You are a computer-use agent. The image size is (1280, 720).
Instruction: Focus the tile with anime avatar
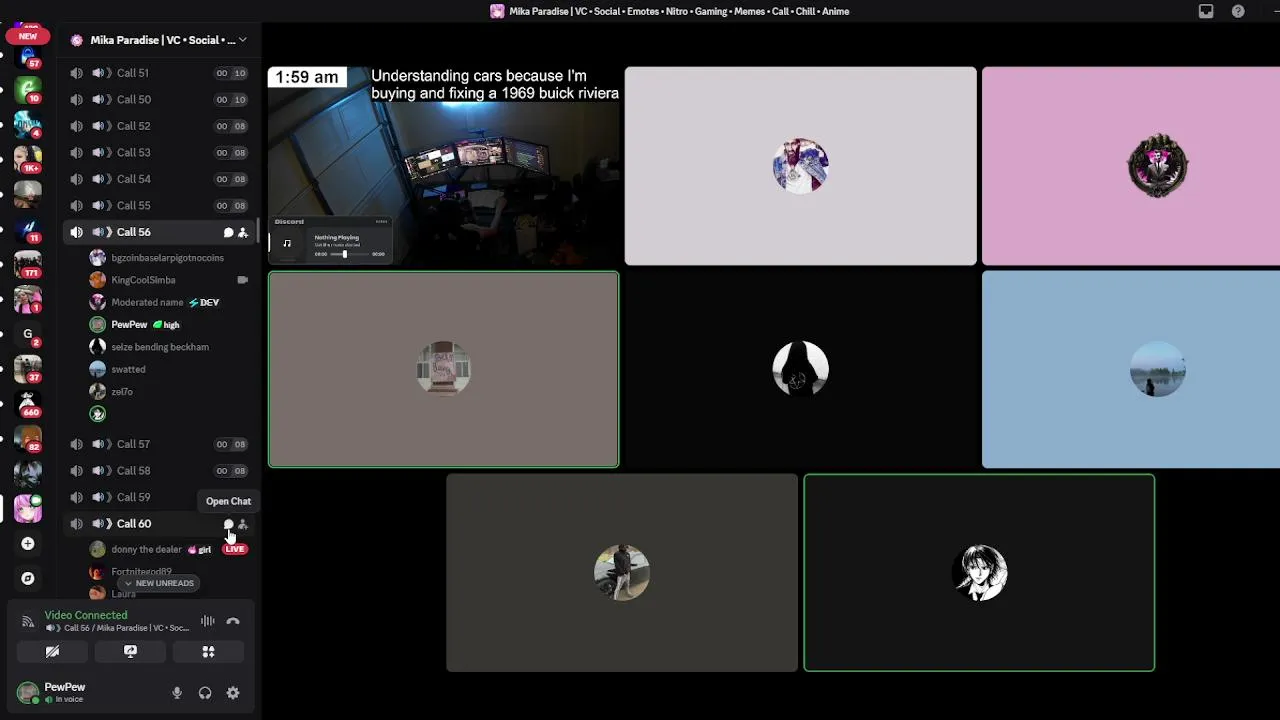[979, 573]
